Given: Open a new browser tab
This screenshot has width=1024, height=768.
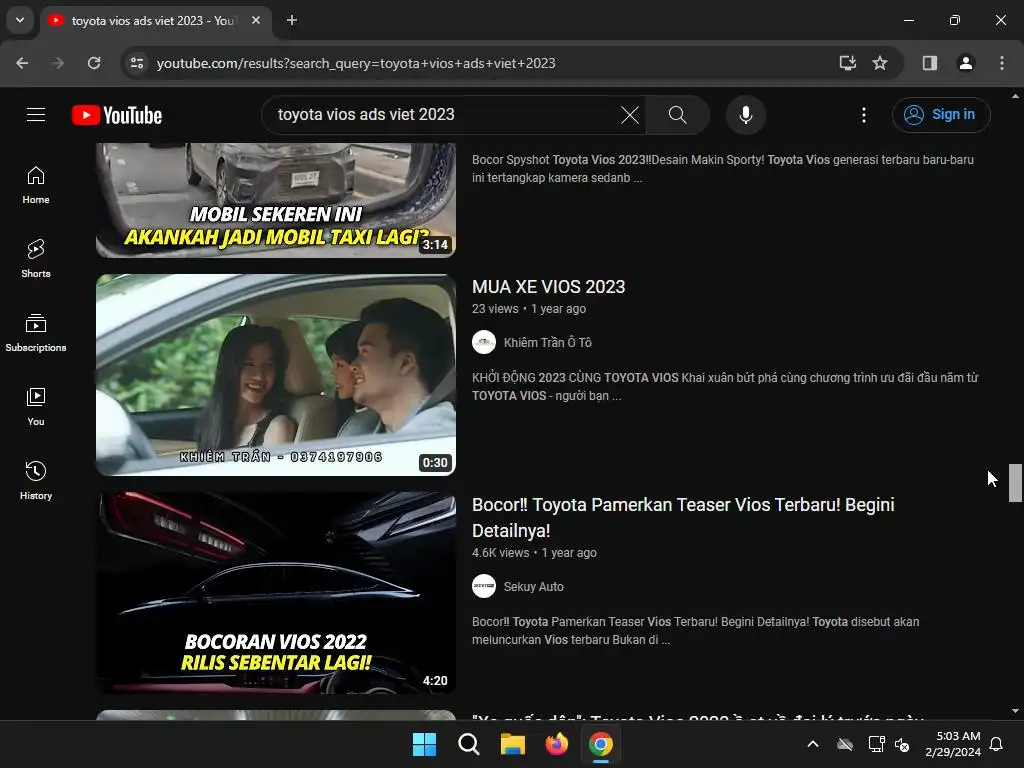Looking at the screenshot, I should point(292,20).
